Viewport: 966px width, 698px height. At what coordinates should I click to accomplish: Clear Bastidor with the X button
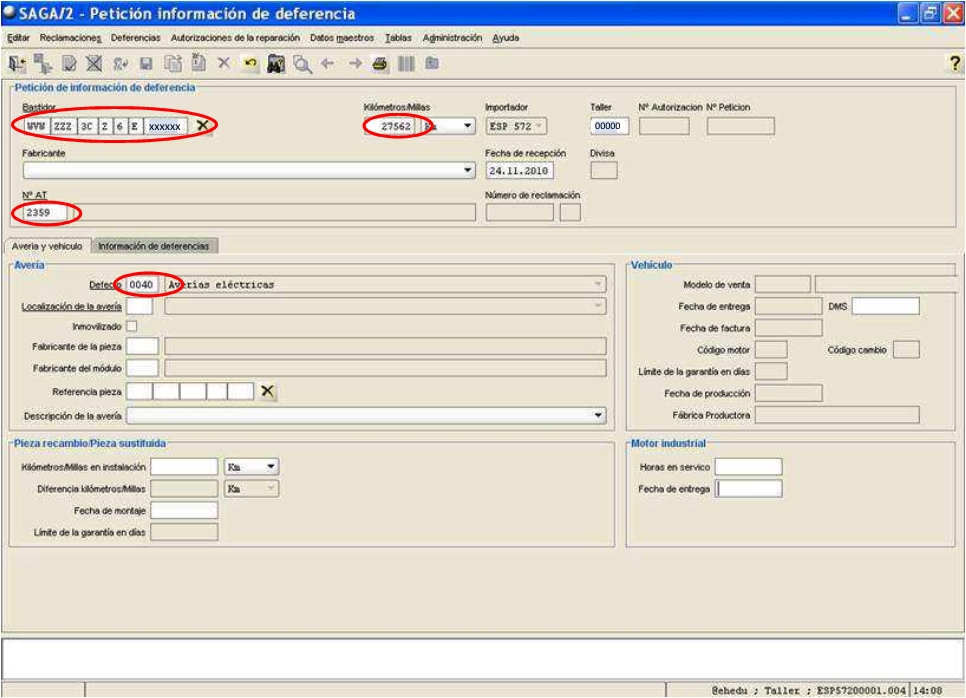pos(202,126)
